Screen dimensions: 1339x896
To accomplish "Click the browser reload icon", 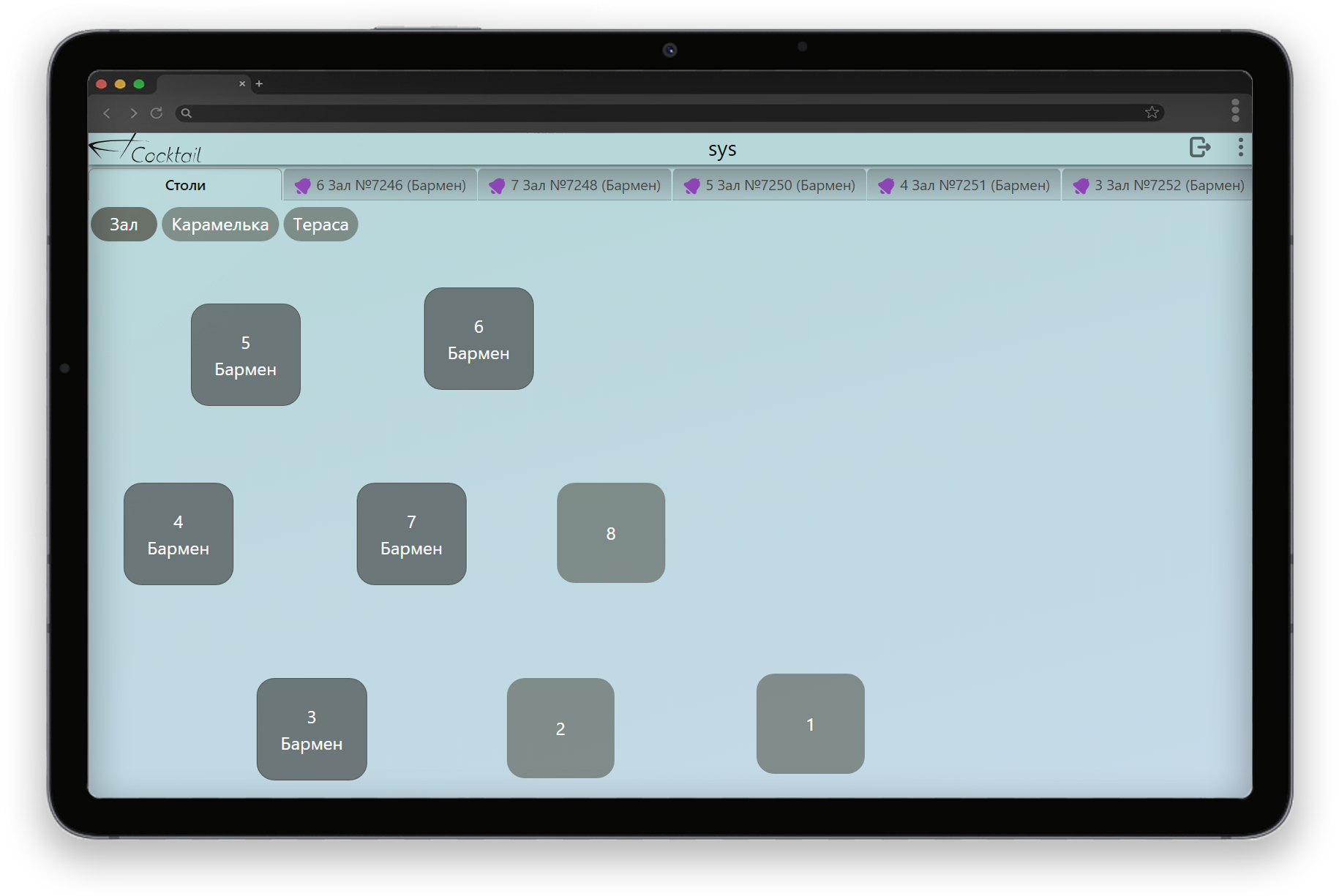I will pyautogui.click(x=157, y=113).
